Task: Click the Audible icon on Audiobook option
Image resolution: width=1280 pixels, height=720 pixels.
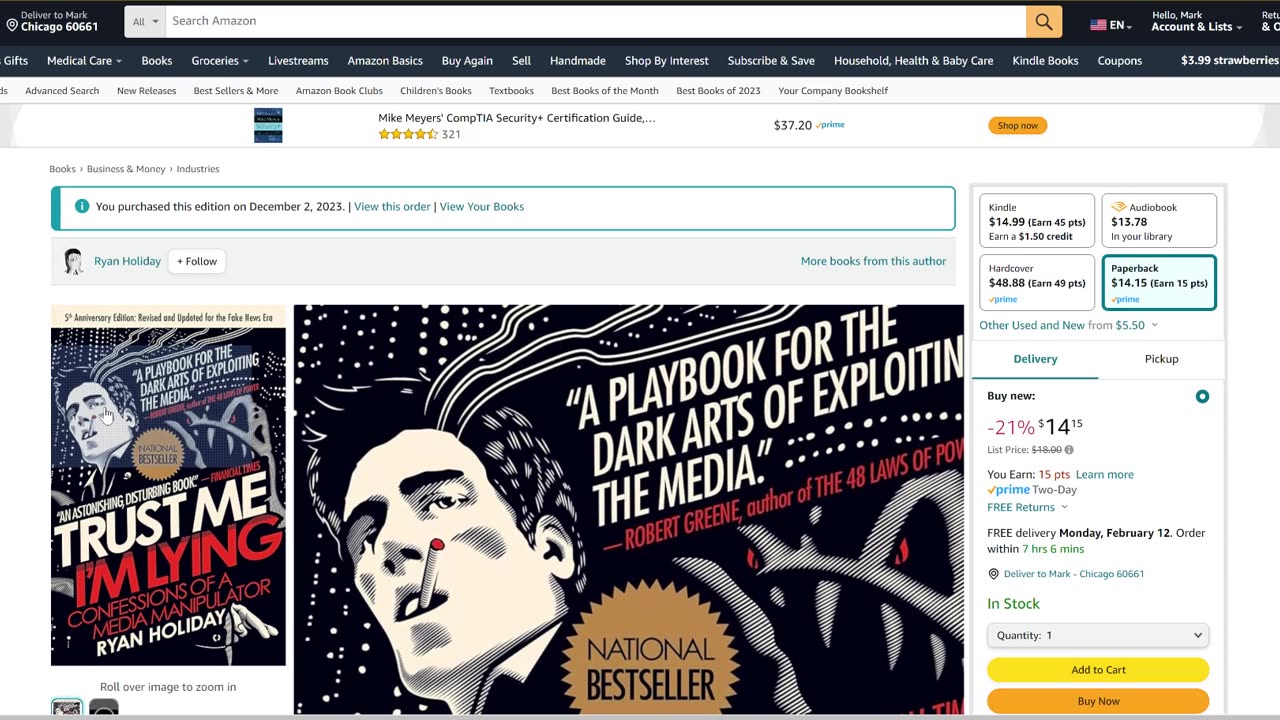Action: pyautogui.click(x=1118, y=207)
